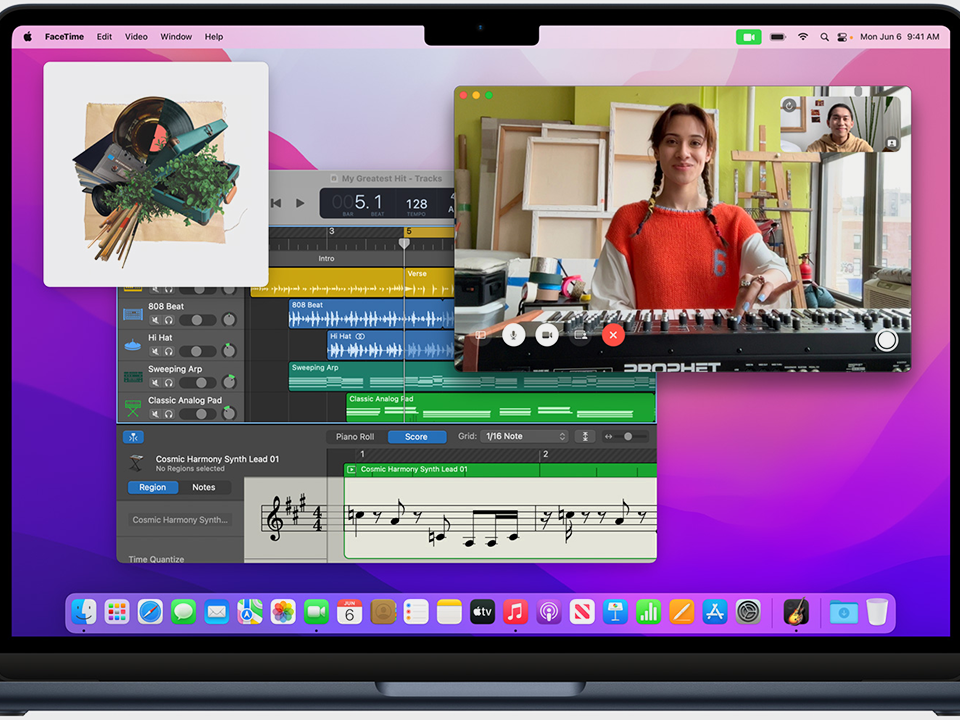Image resolution: width=960 pixels, height=720 pixels.
Task: Open Podcasts app in the Dock
Action: [x=549, y=612]
